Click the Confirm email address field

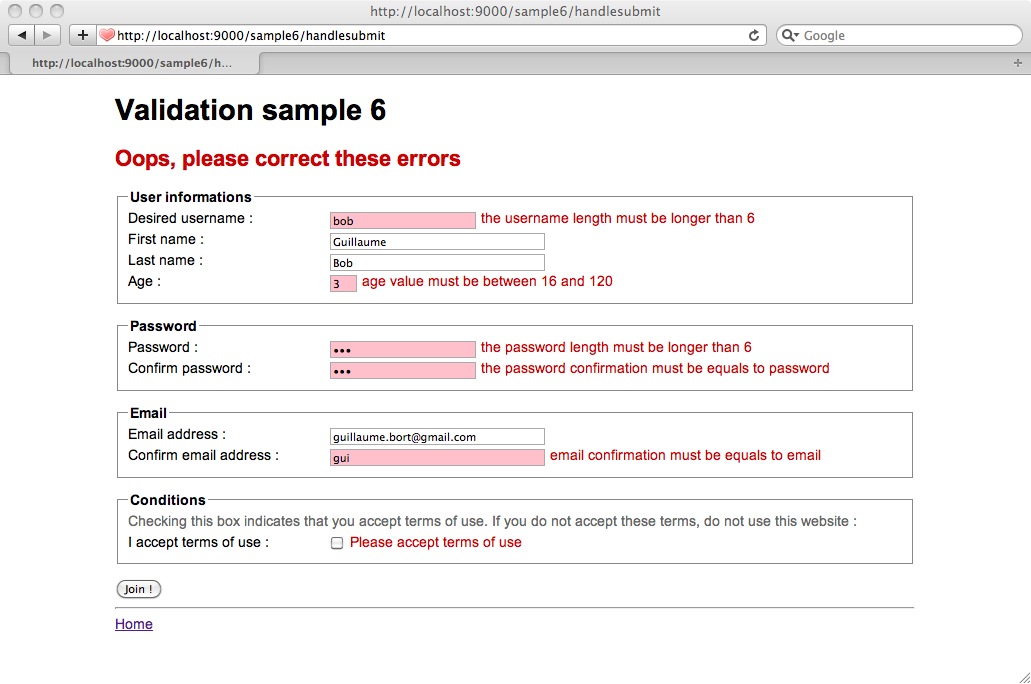click(437, 457)
